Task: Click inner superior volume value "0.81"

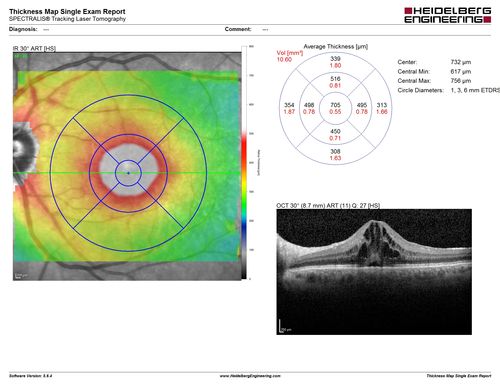Action: click(335, 85)
